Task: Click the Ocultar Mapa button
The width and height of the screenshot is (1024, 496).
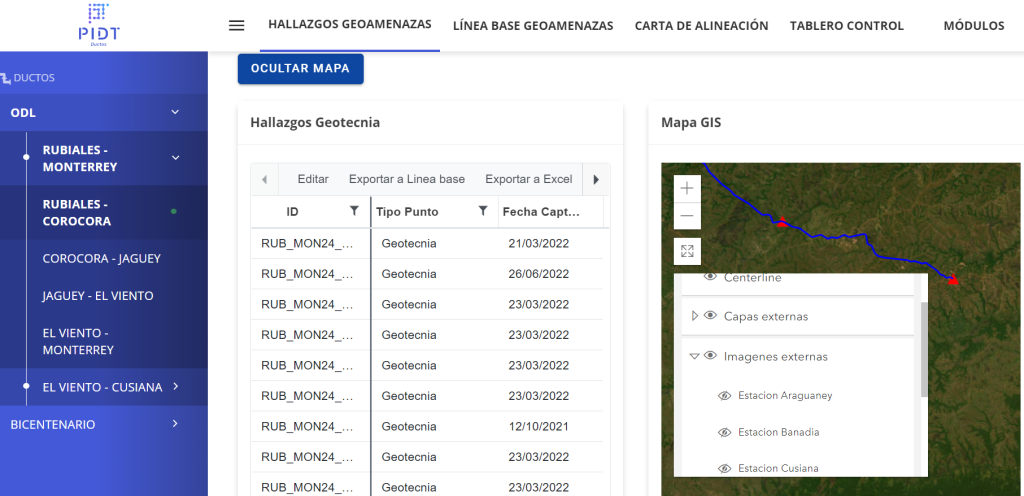Action: tap(300, 69)
